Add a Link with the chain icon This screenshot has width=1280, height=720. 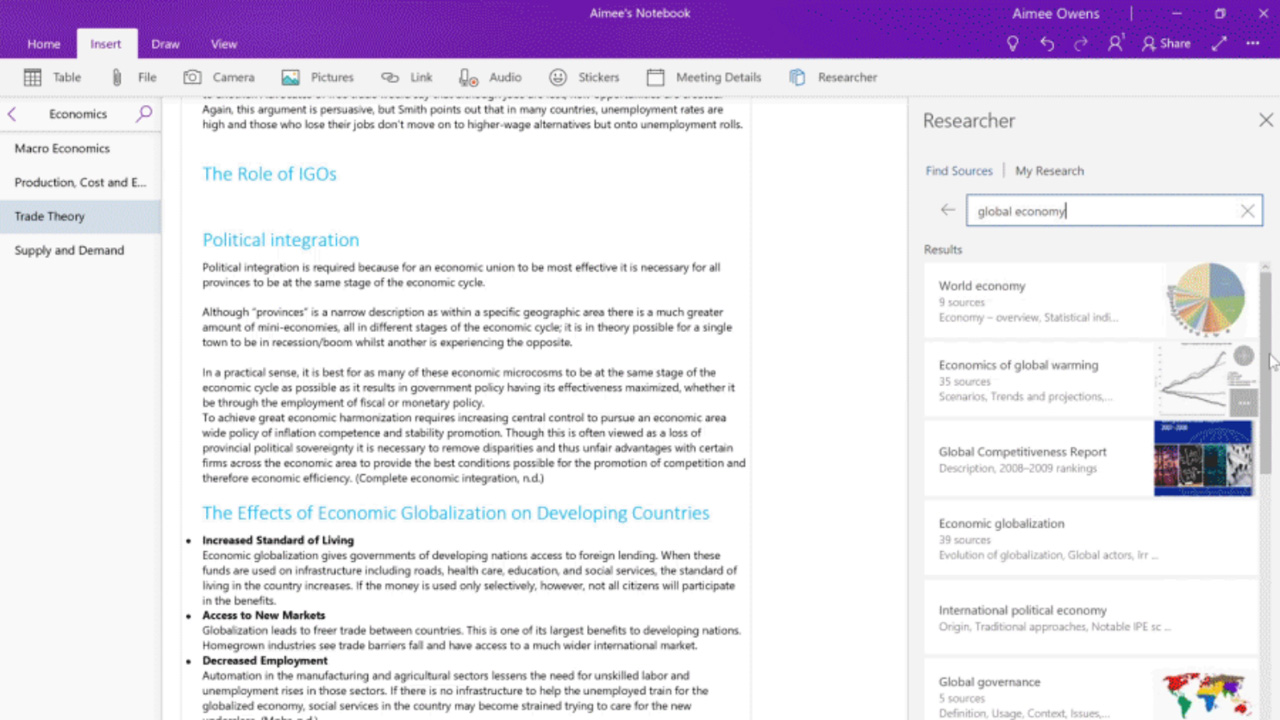406,77
